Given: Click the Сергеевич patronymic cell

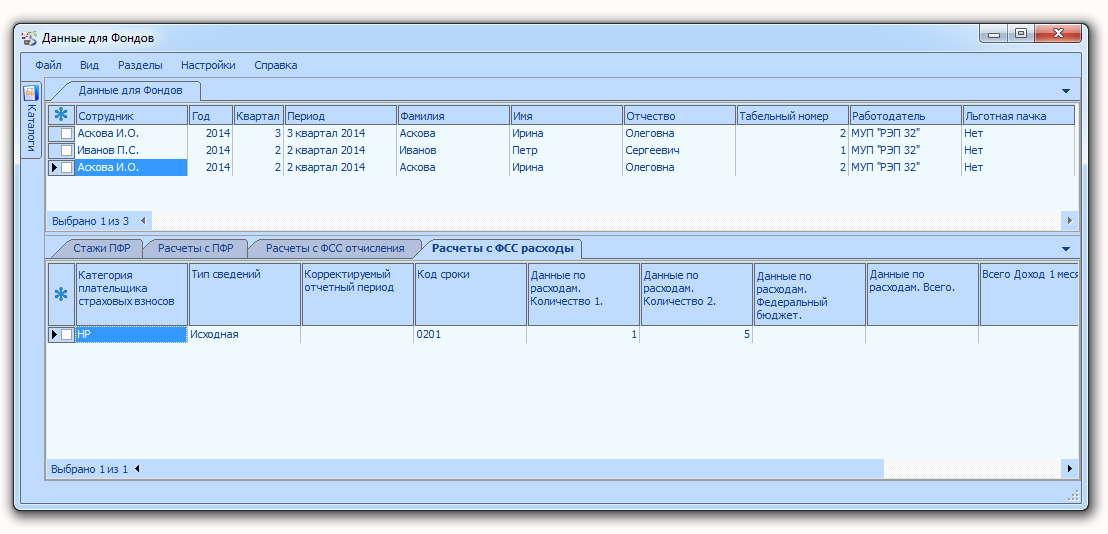Looking at the screenshot, I should [679, 150].
